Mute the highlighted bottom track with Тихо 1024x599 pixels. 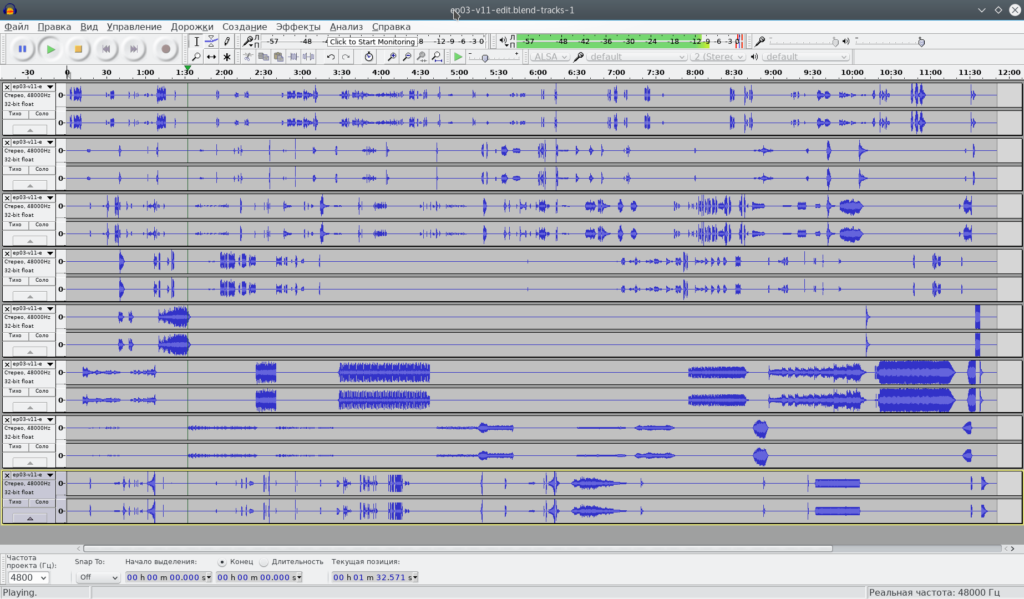click(x=15, y=502)
